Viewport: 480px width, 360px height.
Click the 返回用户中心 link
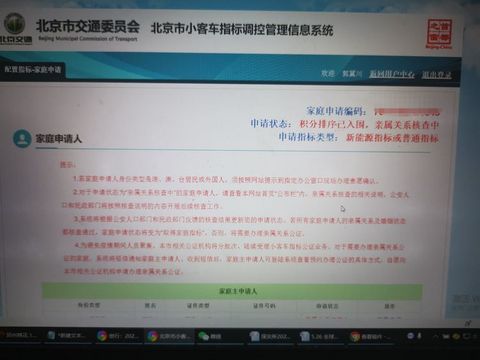tap(392, 74)
